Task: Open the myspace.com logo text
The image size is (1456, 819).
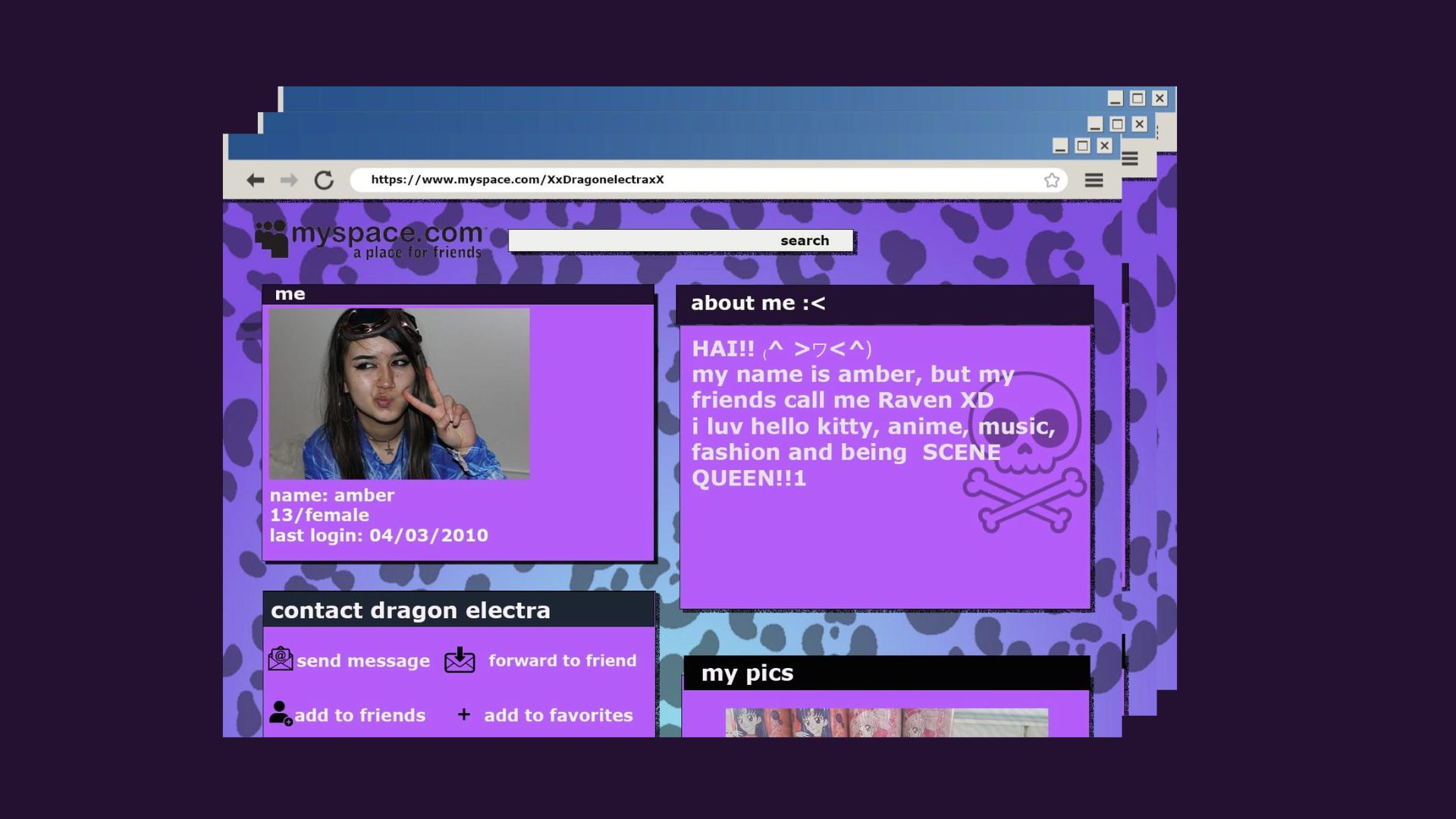Action: (388, 233)
